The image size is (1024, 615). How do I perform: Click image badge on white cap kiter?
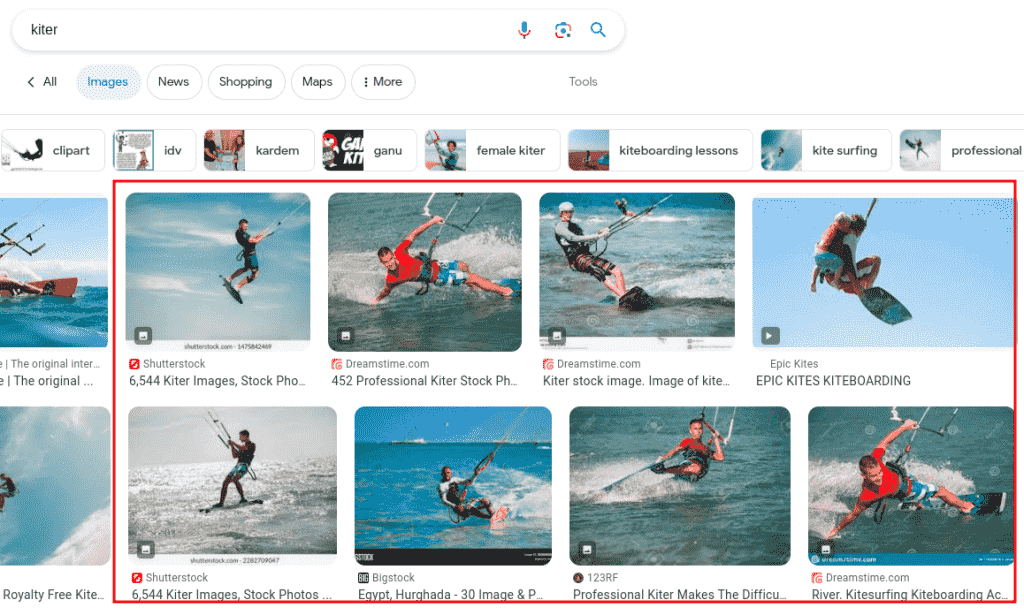tap(556, 336)
